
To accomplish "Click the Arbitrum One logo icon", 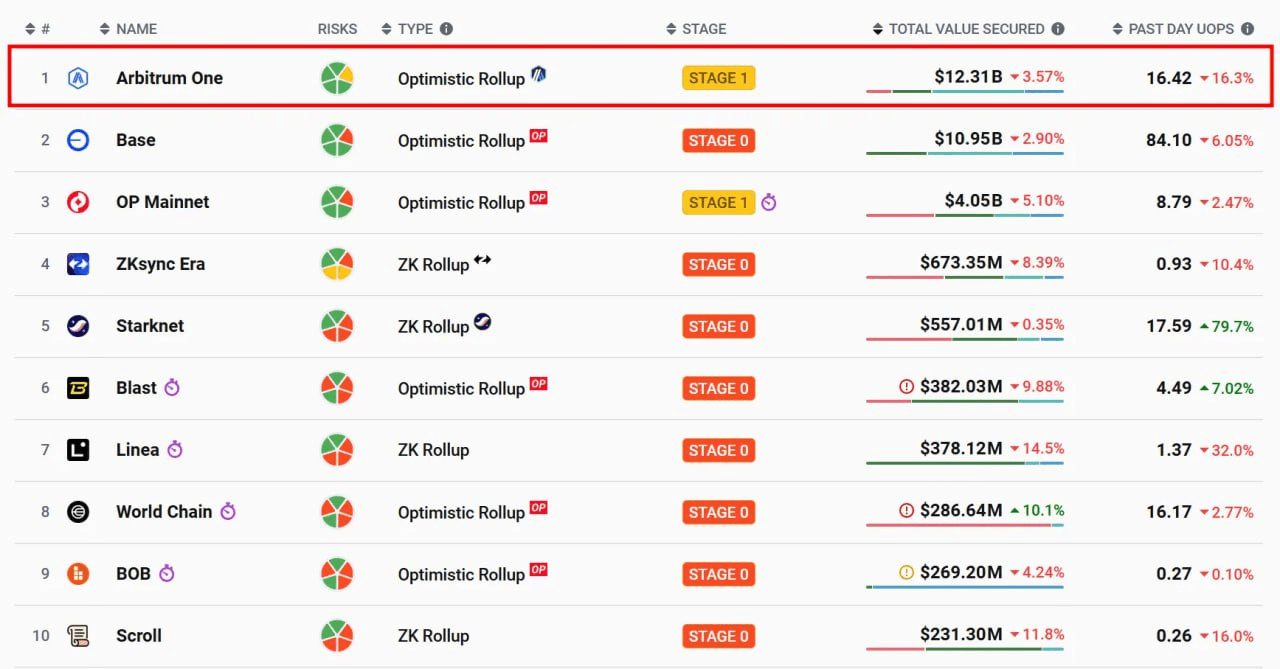I will (78, 77).
